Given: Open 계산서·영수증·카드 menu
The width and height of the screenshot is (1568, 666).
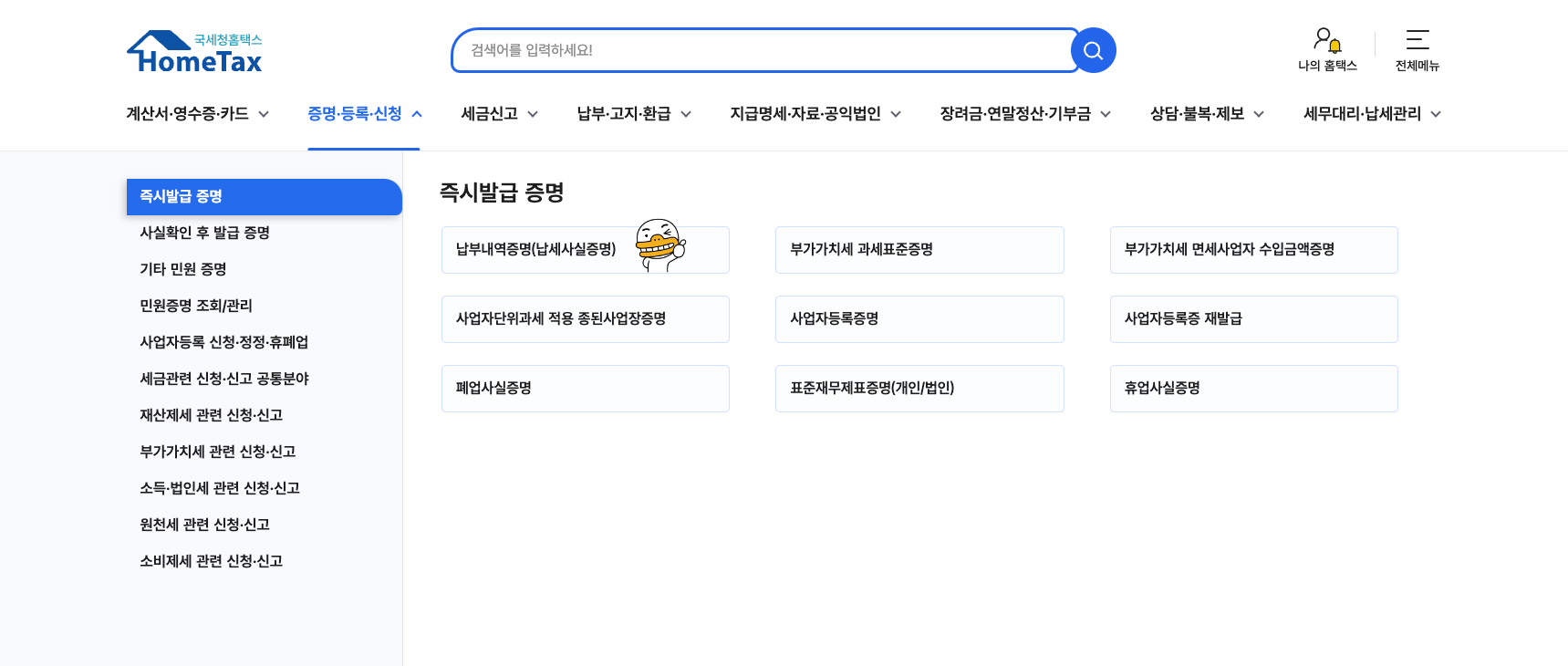Looking at the screenshot, I should (x=187, y=114).
